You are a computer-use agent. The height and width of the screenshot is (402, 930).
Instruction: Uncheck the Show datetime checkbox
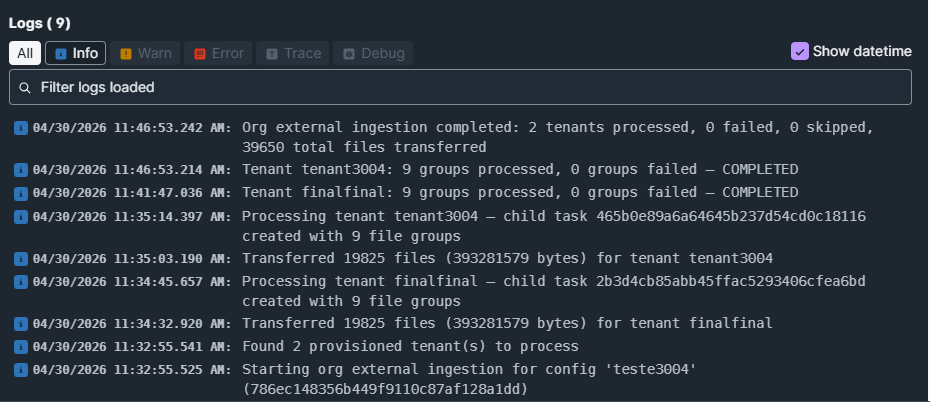(800, 51)
